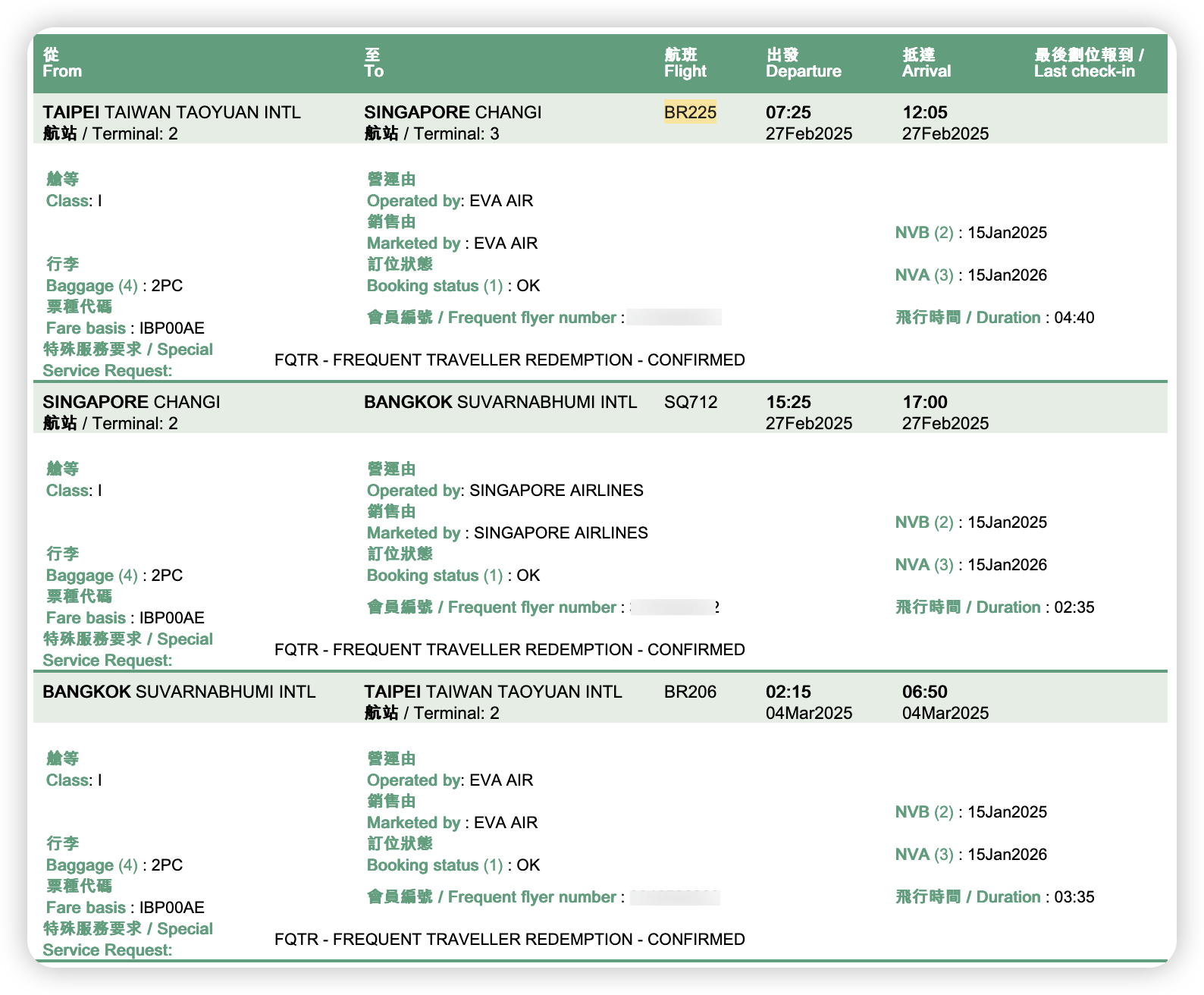Click the Last check-in column header

coord(1084,71)
